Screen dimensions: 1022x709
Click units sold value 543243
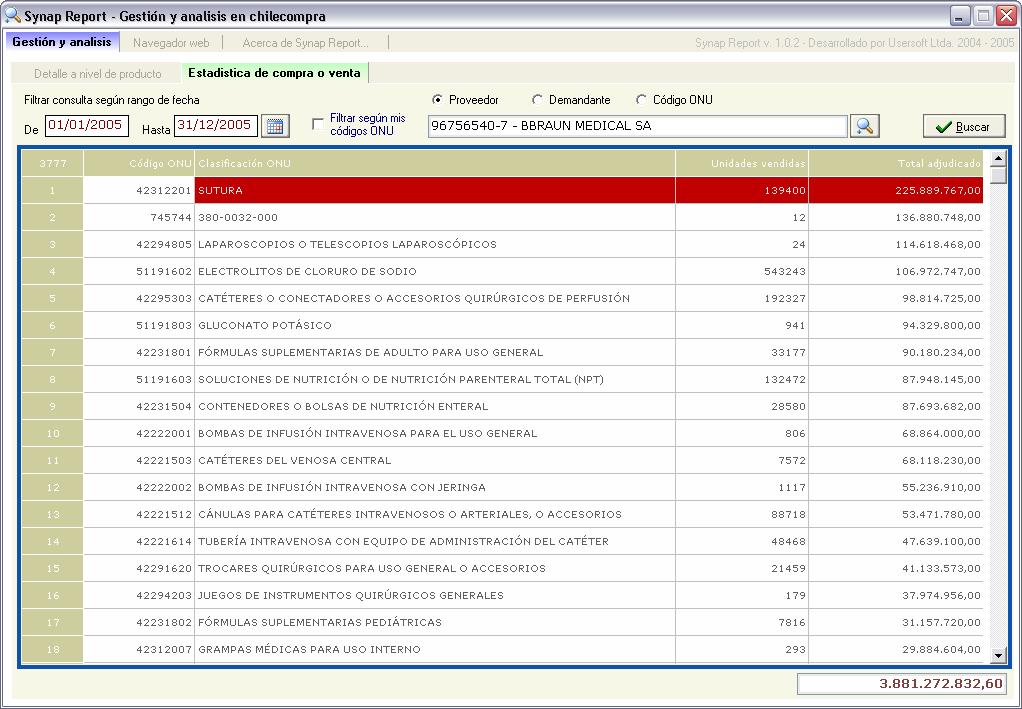click(742, 271)
